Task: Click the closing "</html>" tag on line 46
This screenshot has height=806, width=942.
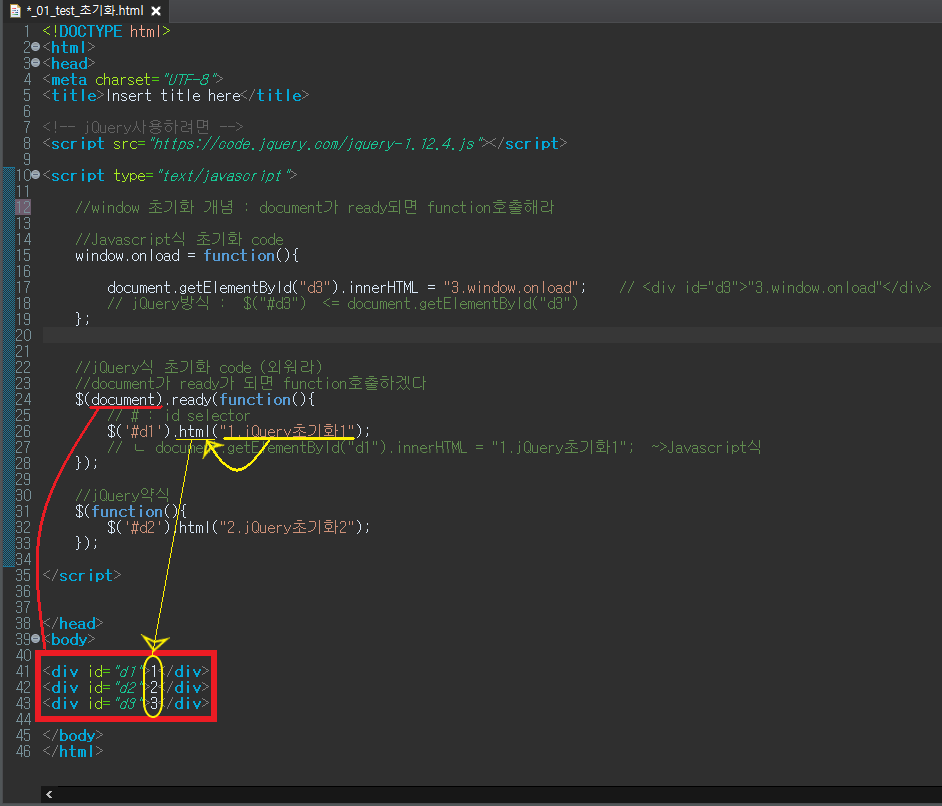Action: tap(73, 751)
